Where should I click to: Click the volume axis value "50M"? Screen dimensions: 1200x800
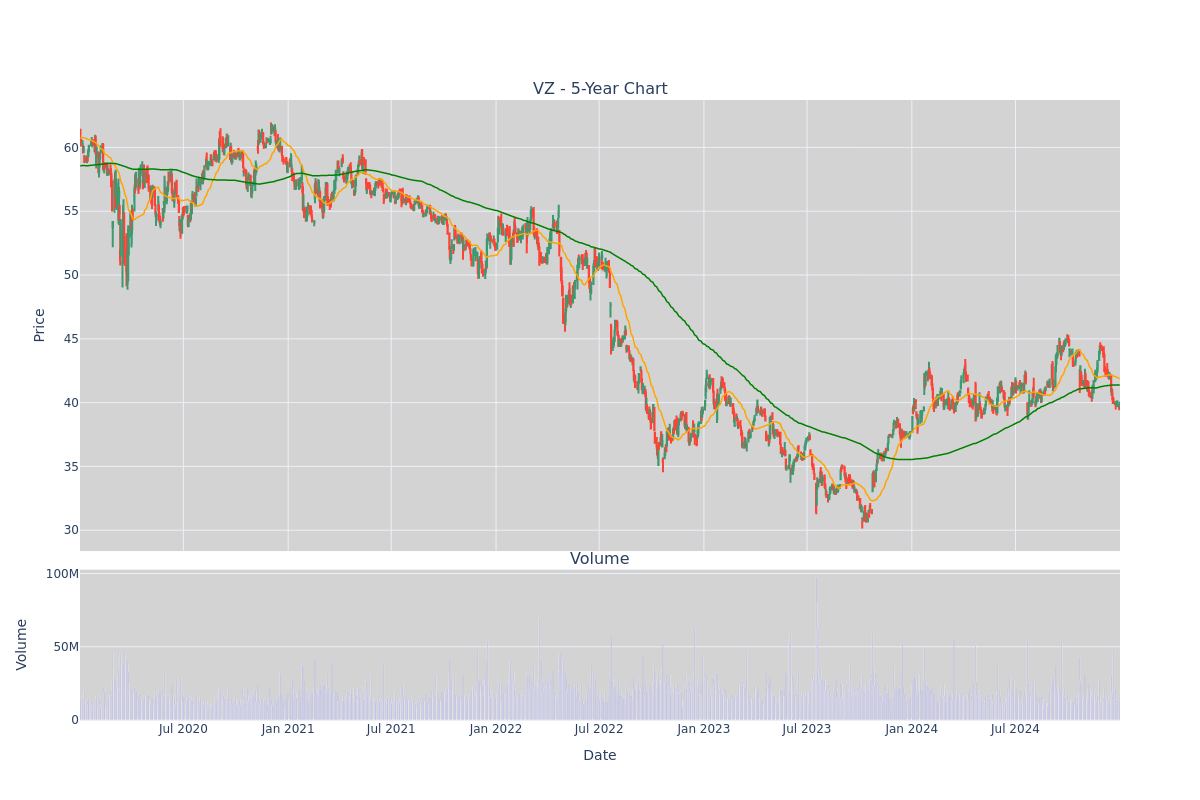pyautogui.click(x=66, y=647)
